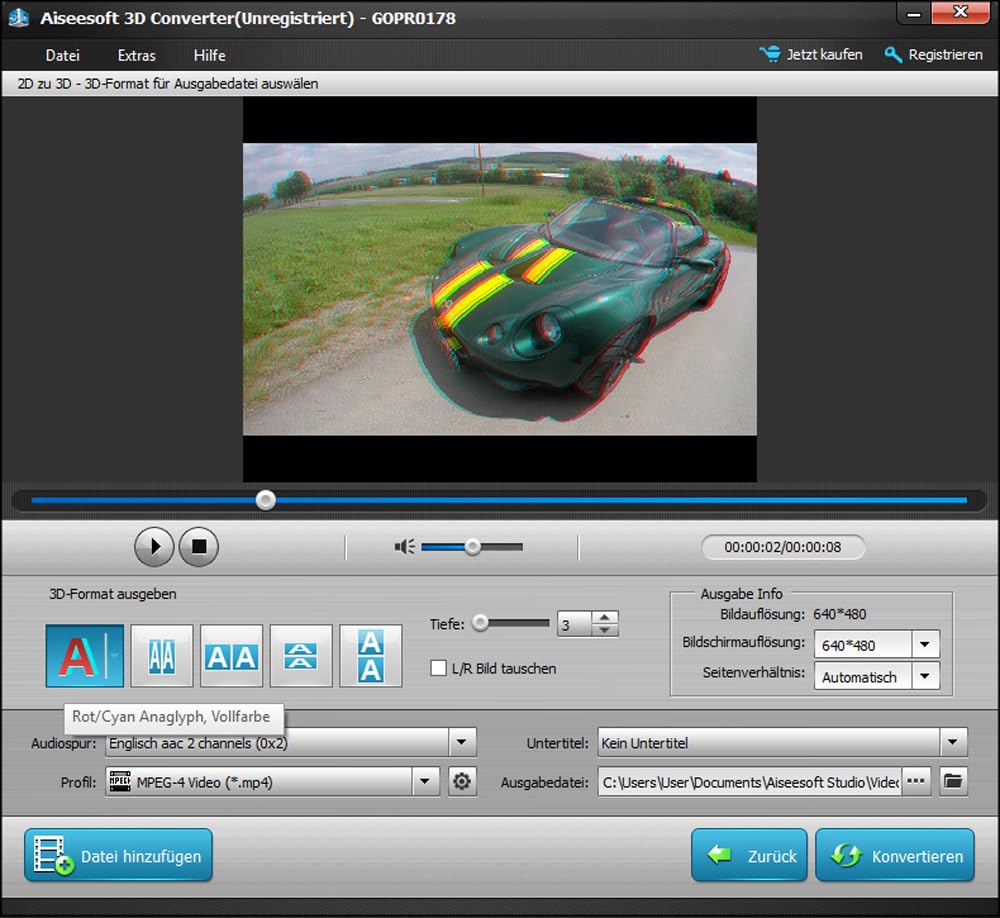Choose side-by-side half-width 3D format
Viewport: 1000px width, 918px height.
pos(162,656)
